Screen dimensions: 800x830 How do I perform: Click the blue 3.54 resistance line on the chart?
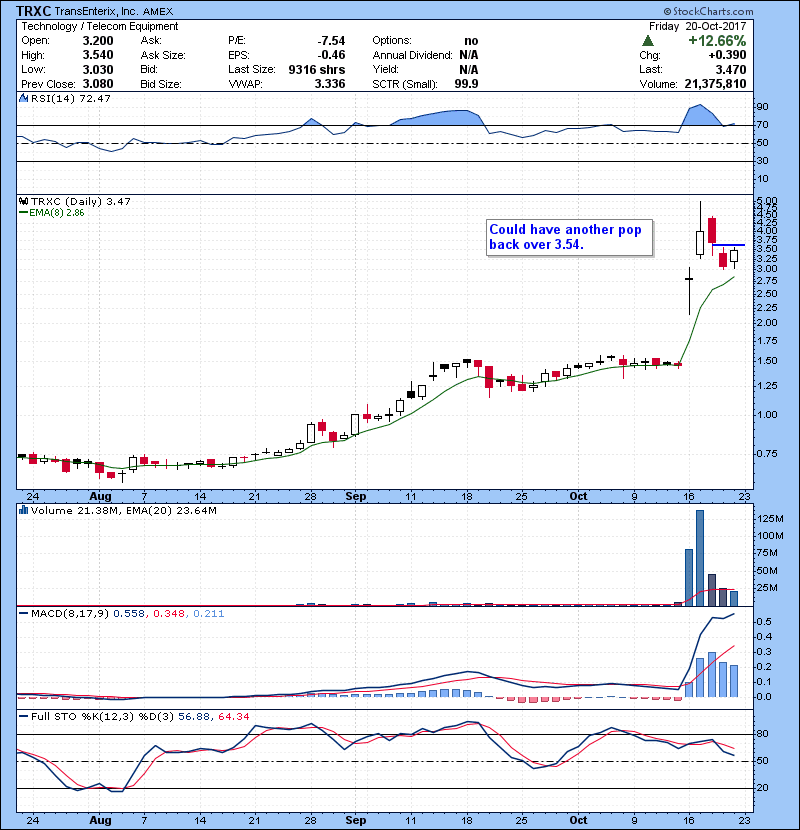729,245
